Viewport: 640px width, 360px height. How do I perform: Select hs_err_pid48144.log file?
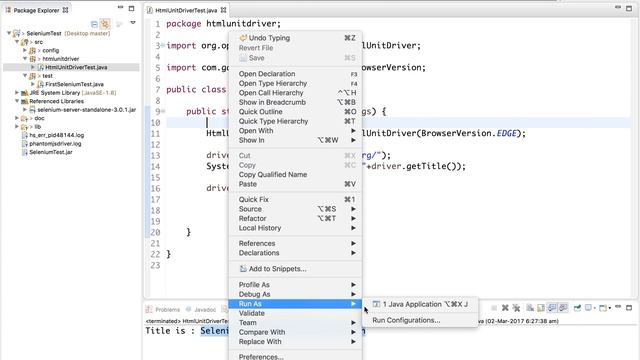point(57,135)
